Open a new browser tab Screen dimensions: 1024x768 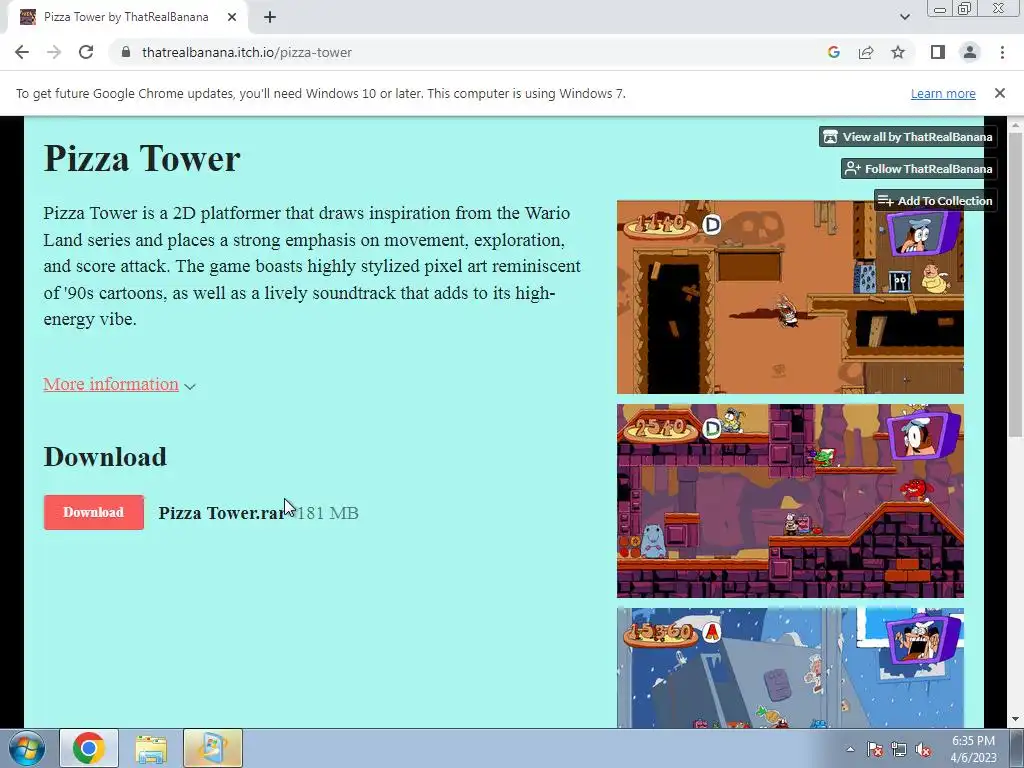click(270, 17)
